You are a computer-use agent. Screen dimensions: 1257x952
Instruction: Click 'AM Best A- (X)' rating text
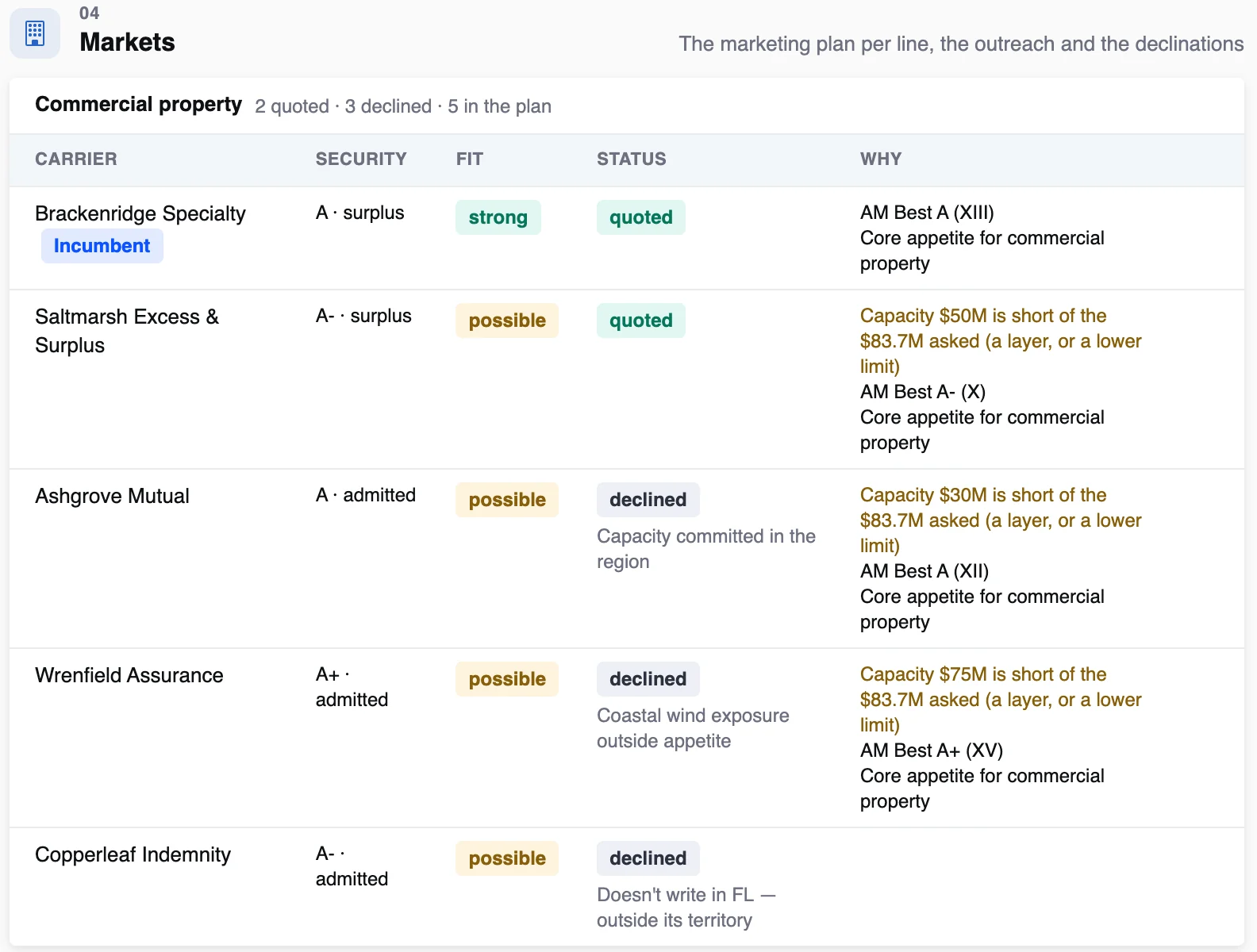(923, 392)
